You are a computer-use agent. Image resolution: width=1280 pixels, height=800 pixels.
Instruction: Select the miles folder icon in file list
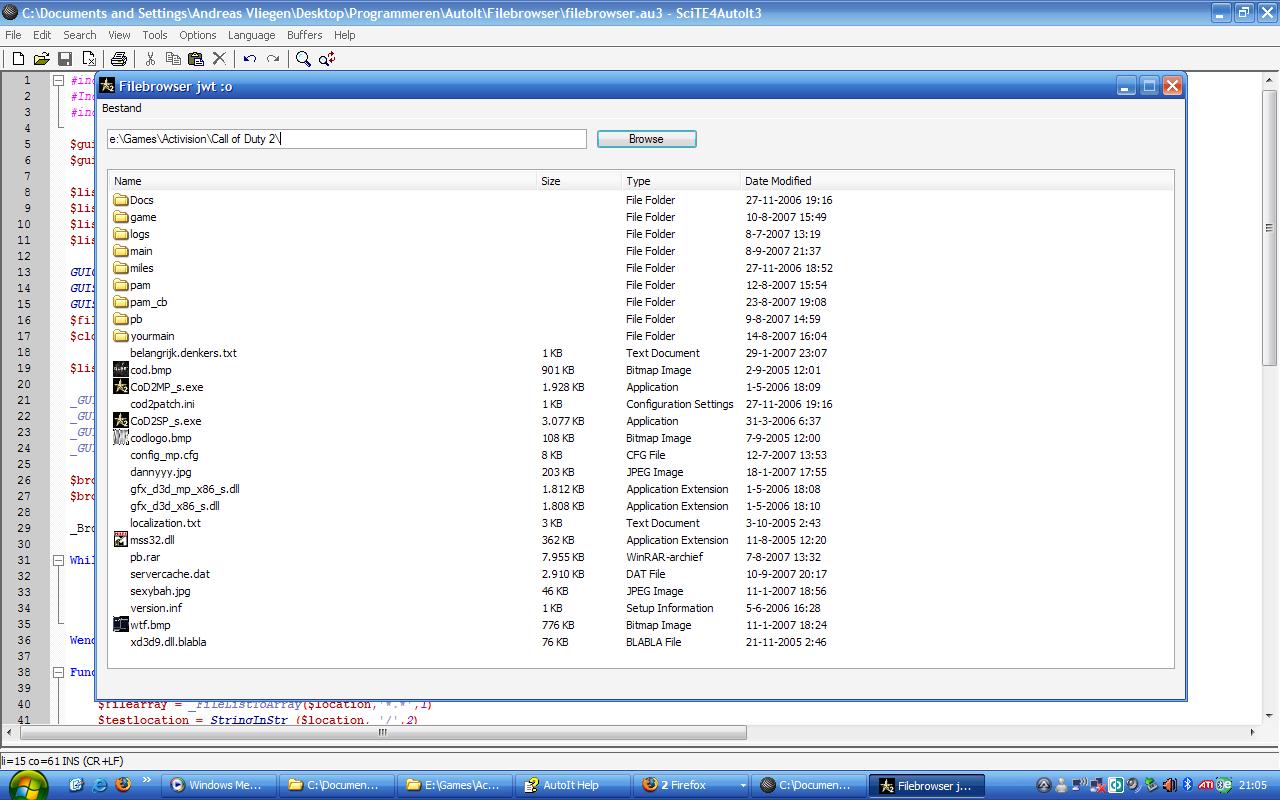121,268
